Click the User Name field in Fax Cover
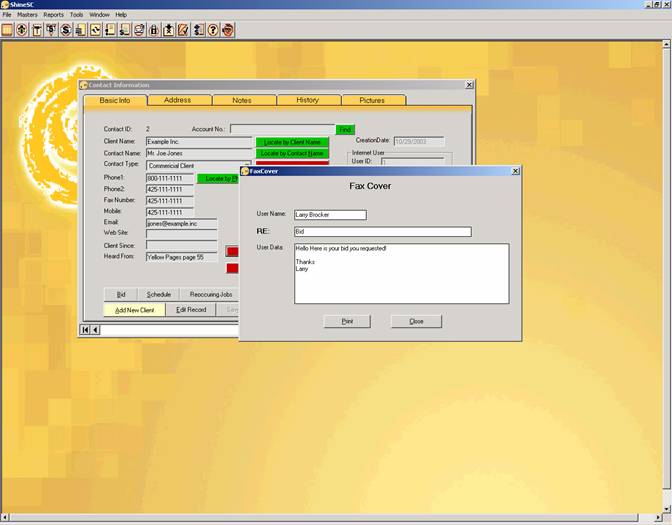The width and height of the screenshot is (672, 525). [330, 215]
